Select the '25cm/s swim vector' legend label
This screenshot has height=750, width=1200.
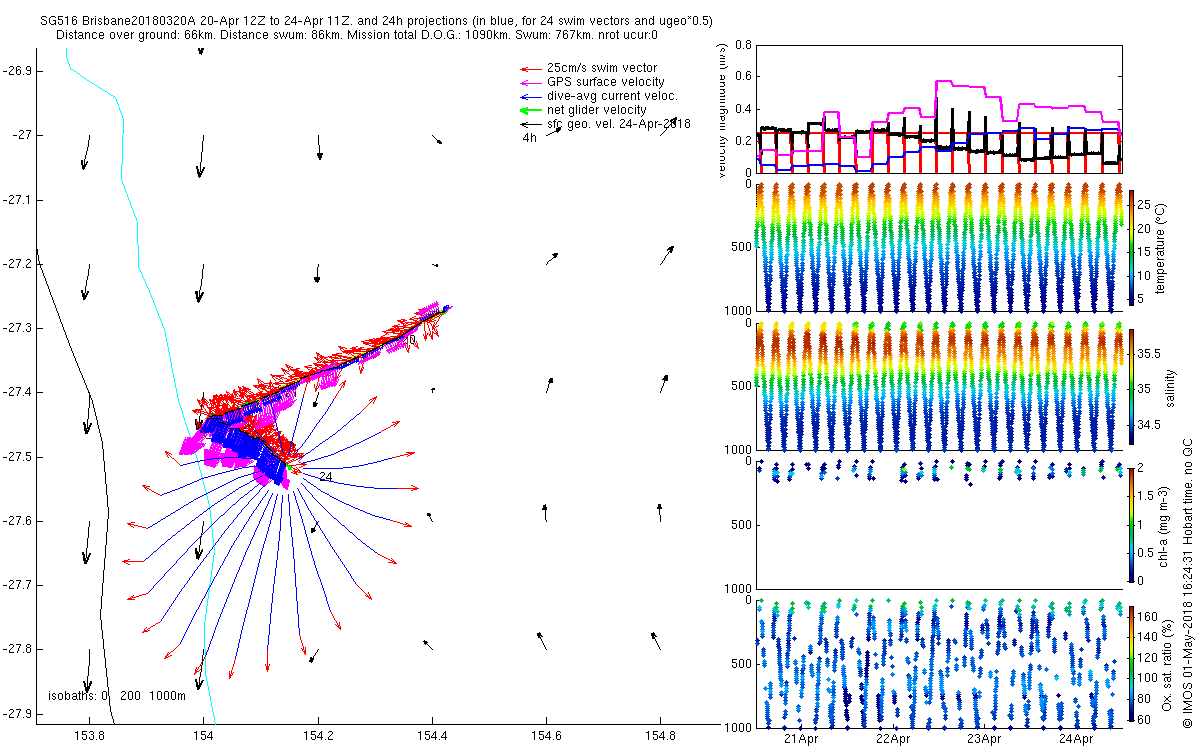(602, 68)
